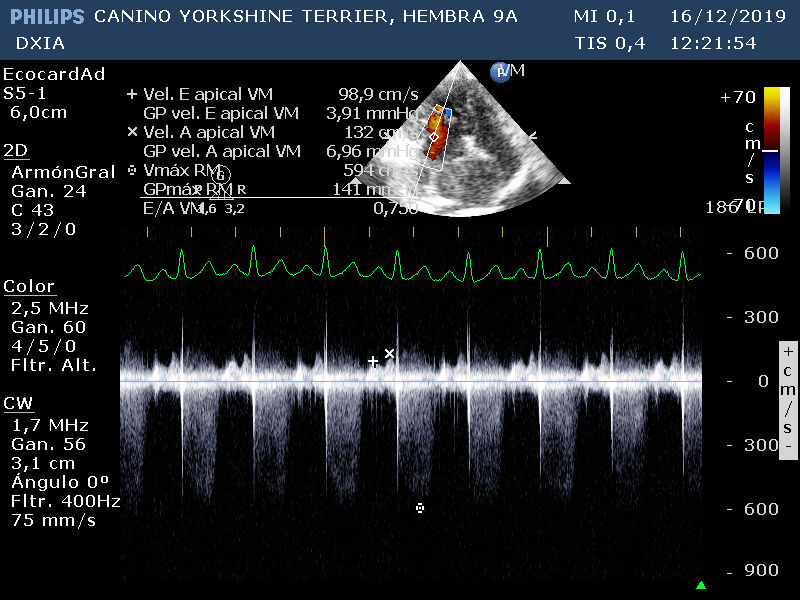Click the dotted symbol beside Vmáx RM
Screen dimensions: 800x600
[132, 170]
